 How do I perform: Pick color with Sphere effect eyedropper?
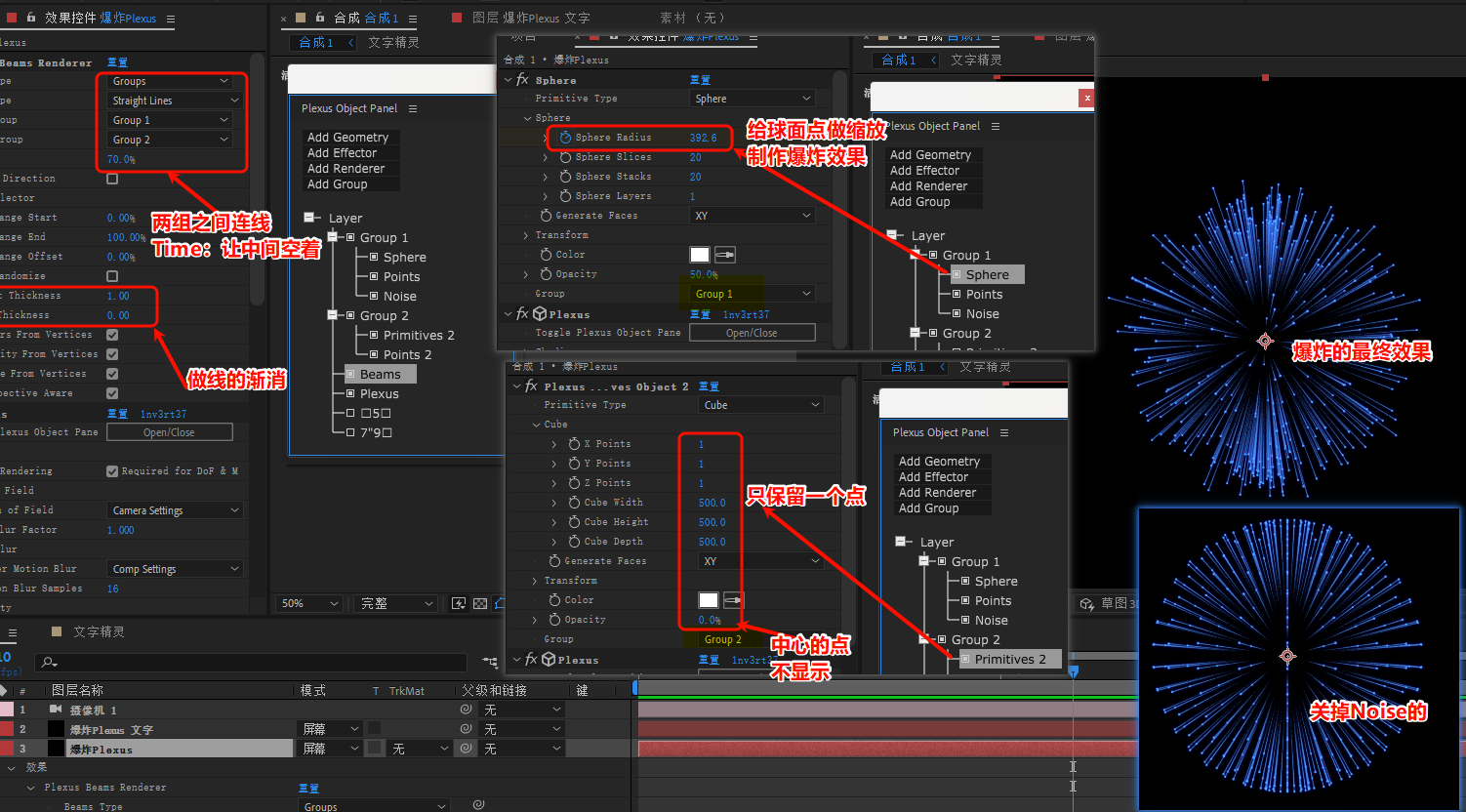[725, 255]
